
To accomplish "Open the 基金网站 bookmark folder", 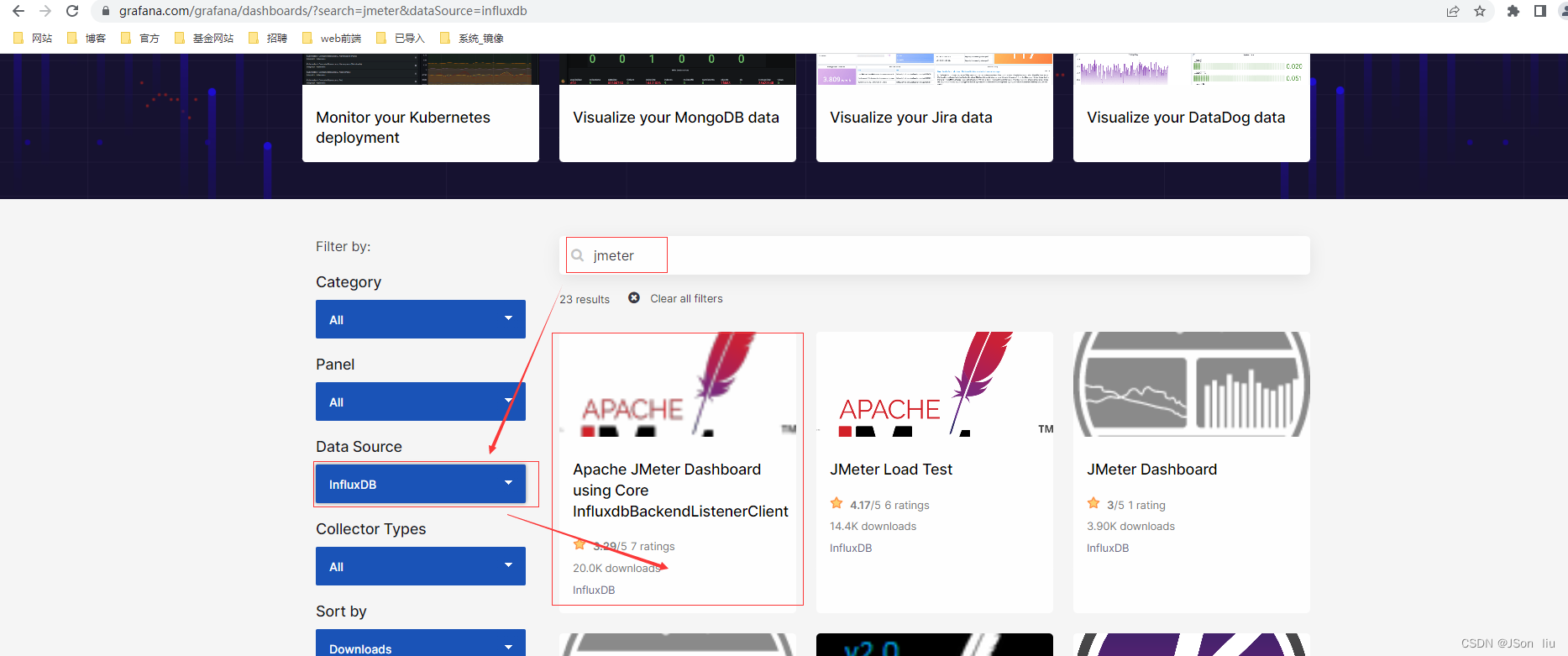I will pyautogui.click(x=204, y=38).
